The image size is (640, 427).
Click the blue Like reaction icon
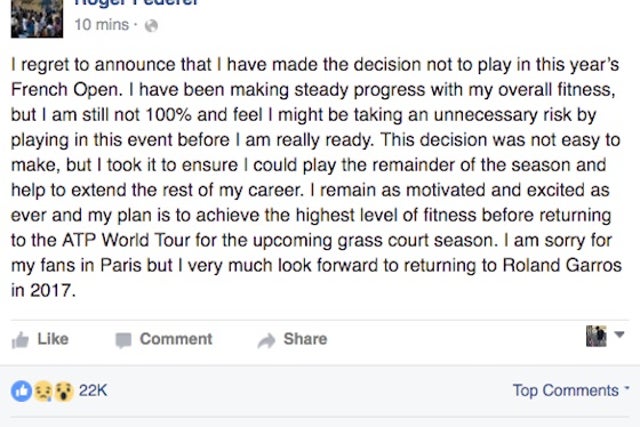click(21, 391)
